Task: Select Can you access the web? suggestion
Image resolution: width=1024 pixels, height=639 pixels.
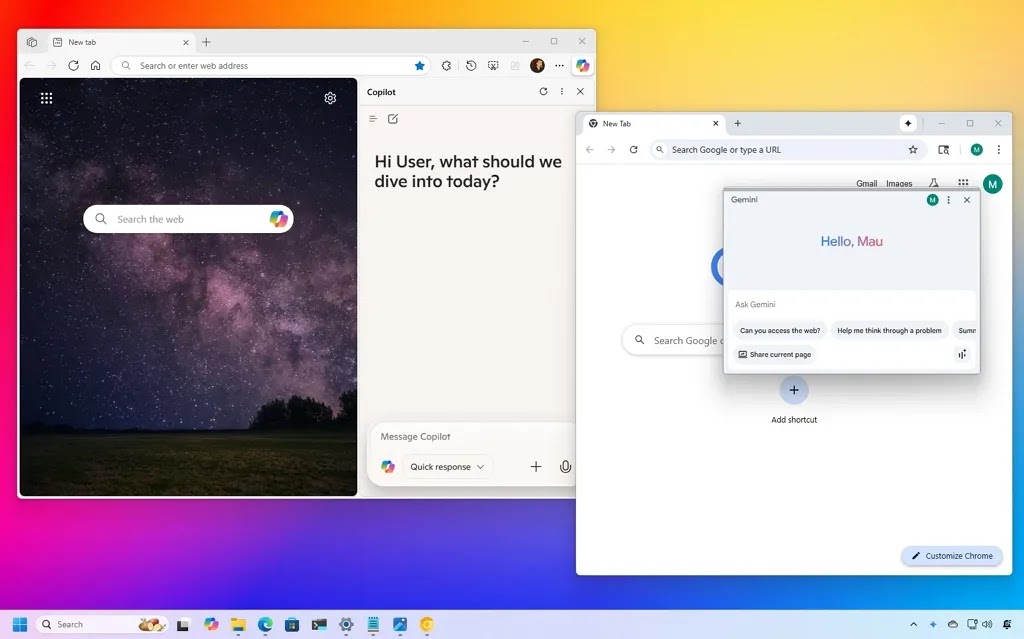Action: (780, 331)
